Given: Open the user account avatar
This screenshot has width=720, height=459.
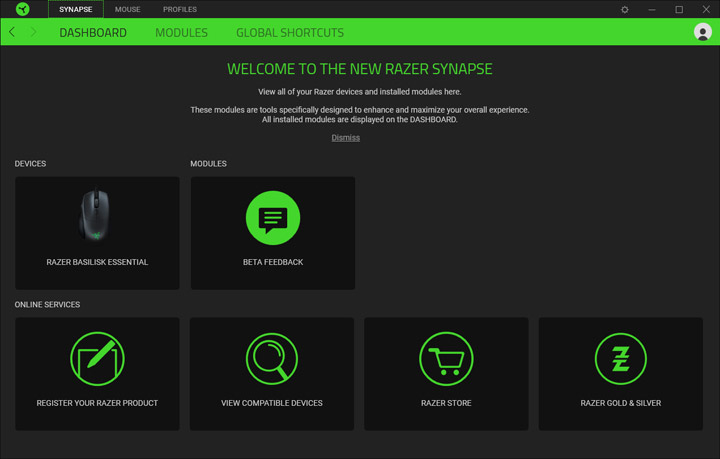Looking at the screenshot, I should tap(703, 32).
